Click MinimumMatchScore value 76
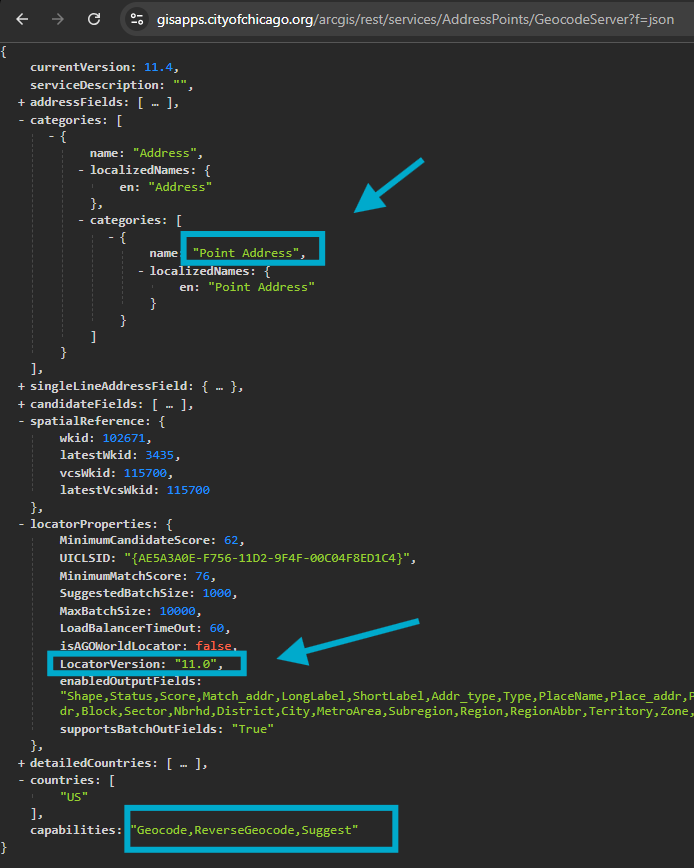 [x=203, y=576]
